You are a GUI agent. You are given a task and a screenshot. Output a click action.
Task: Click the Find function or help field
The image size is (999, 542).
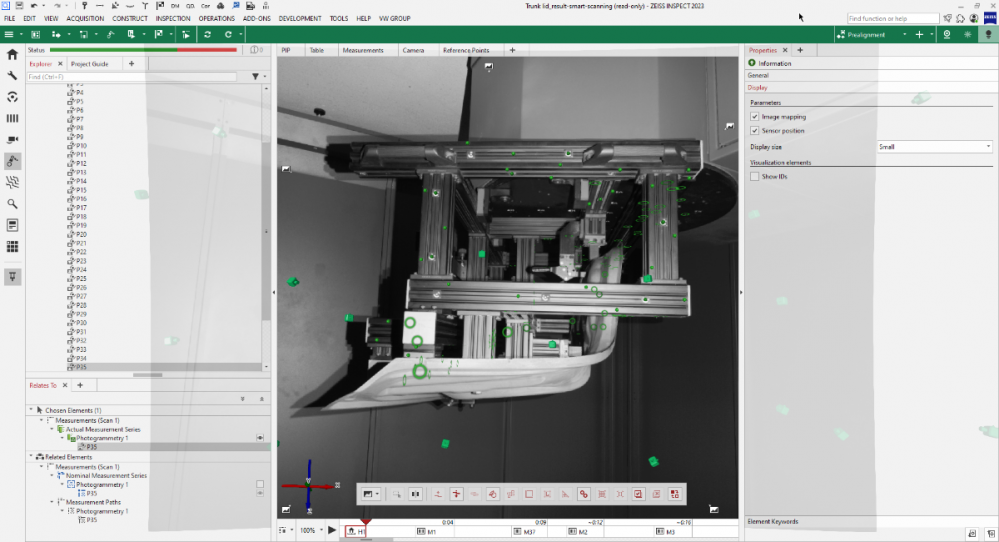[892, 19]
